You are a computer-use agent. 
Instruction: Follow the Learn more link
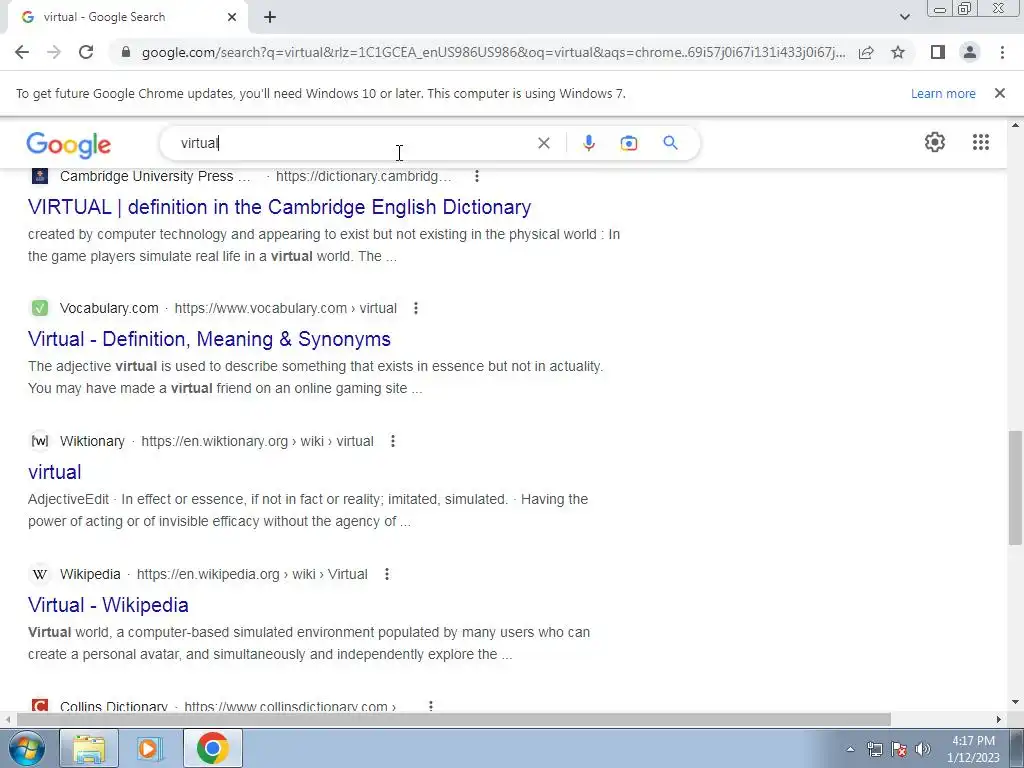pos(943,93)
